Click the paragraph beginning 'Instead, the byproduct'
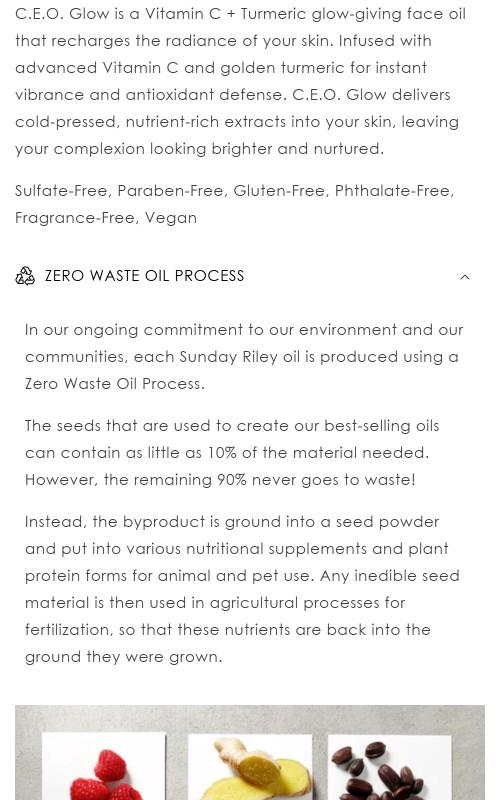The image size is (500, 800). (x=242, y=589)
